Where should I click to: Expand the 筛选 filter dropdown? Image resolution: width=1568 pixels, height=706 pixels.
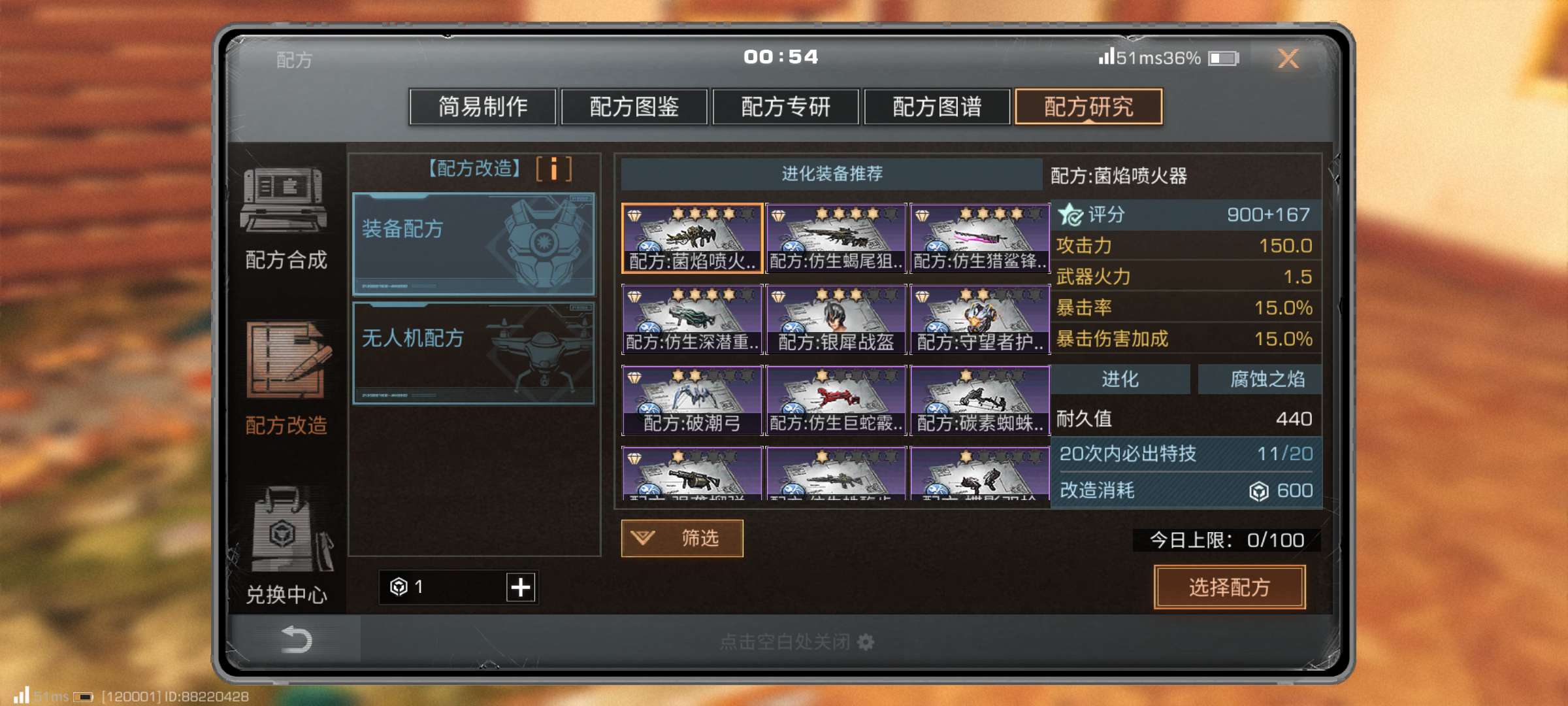[682, 538]
